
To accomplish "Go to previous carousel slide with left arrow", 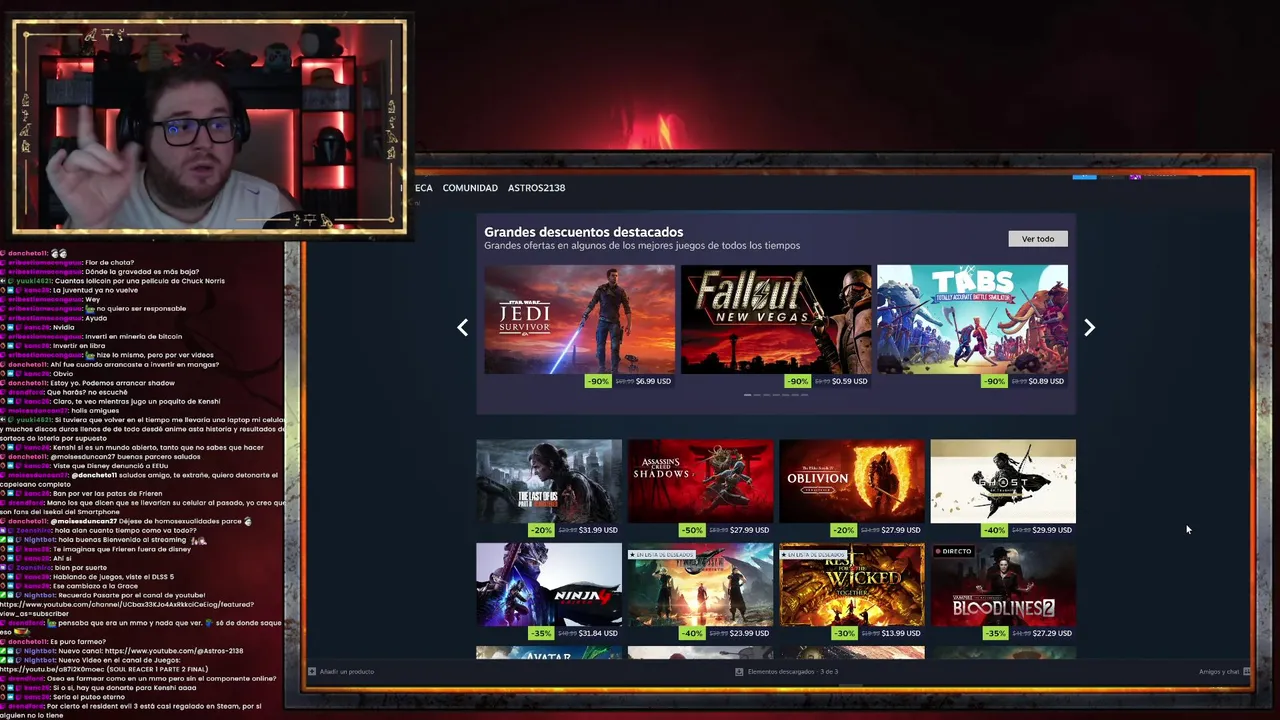I will (462, 328).
